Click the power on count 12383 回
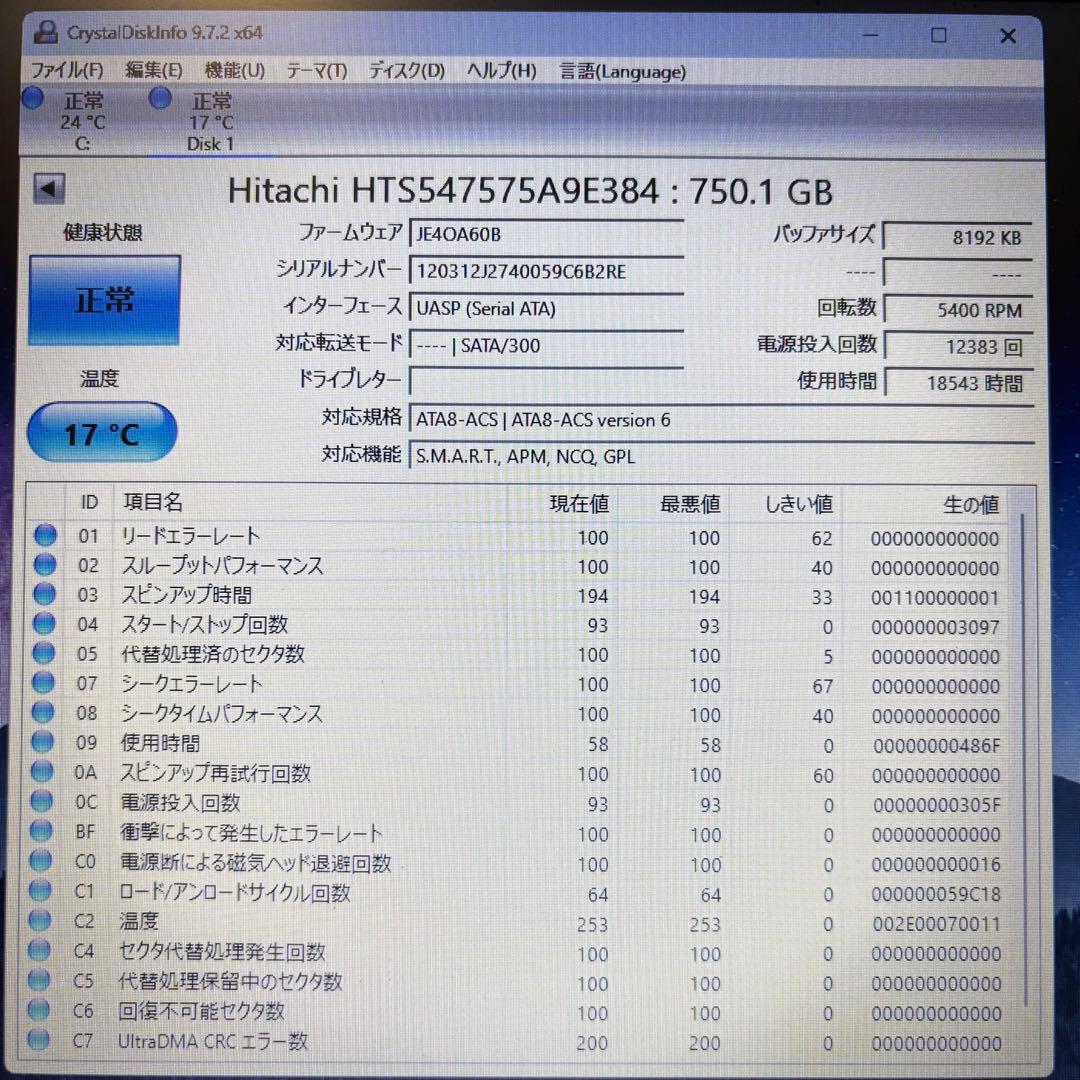Screen dimensions: 1080x1080 pos(957,346)
